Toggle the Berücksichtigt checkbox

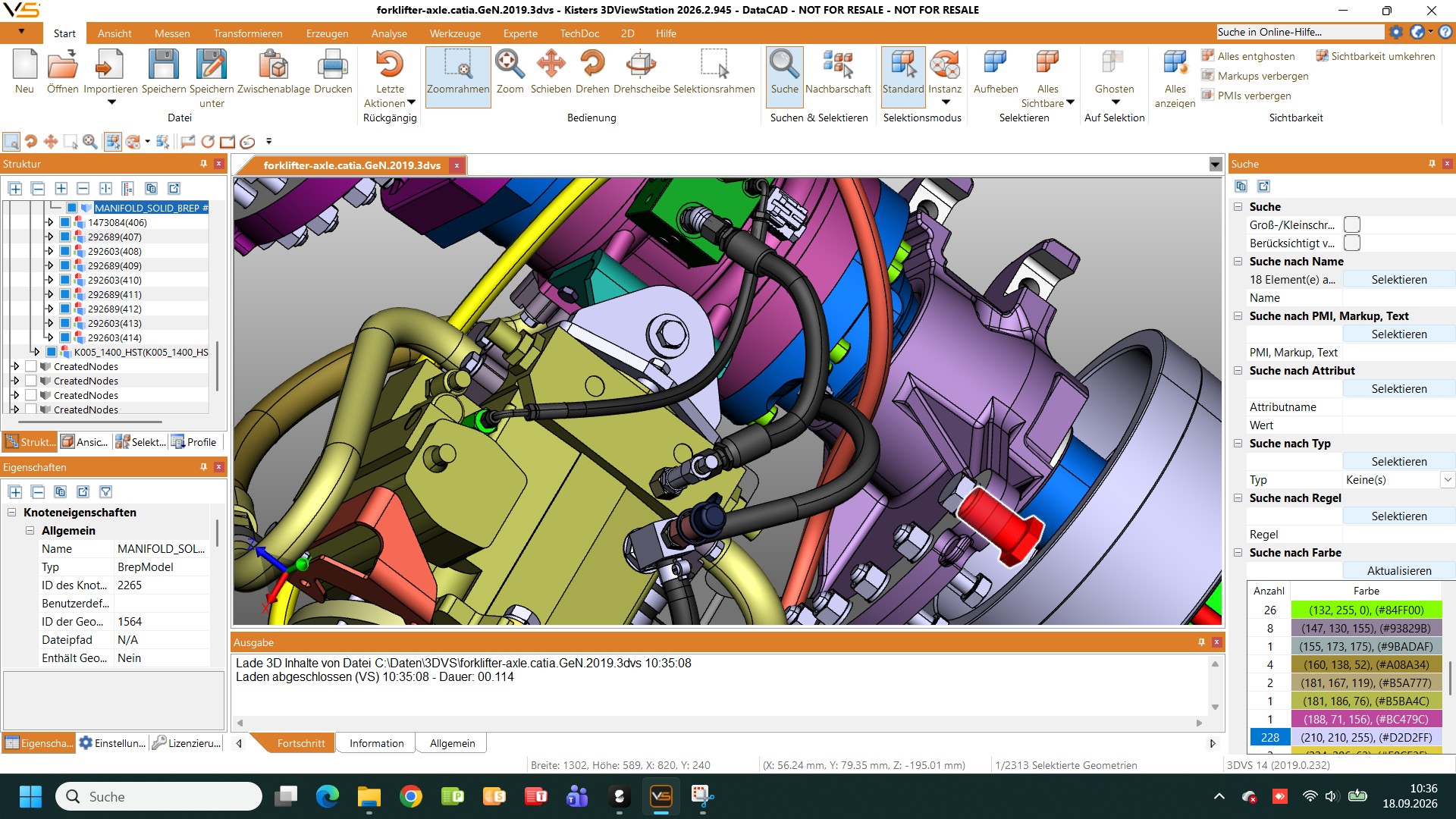(x=1352, y=243)
